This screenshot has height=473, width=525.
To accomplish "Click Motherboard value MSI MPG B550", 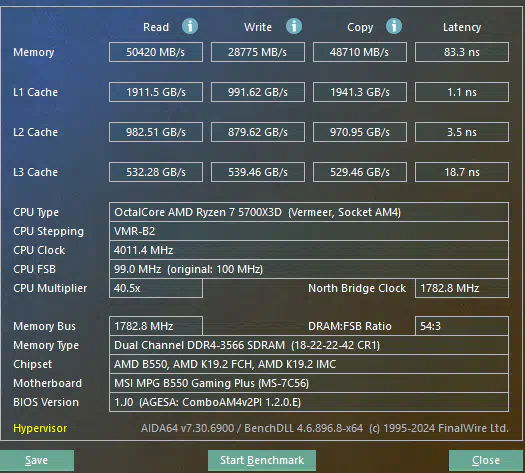I will pos(309,383).
